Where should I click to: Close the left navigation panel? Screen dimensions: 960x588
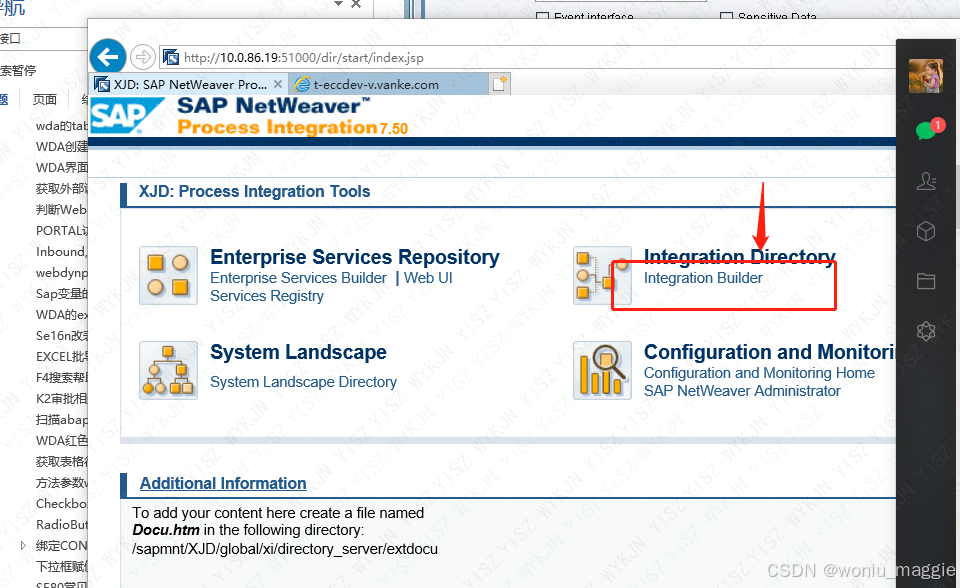(x=356, y=4)
